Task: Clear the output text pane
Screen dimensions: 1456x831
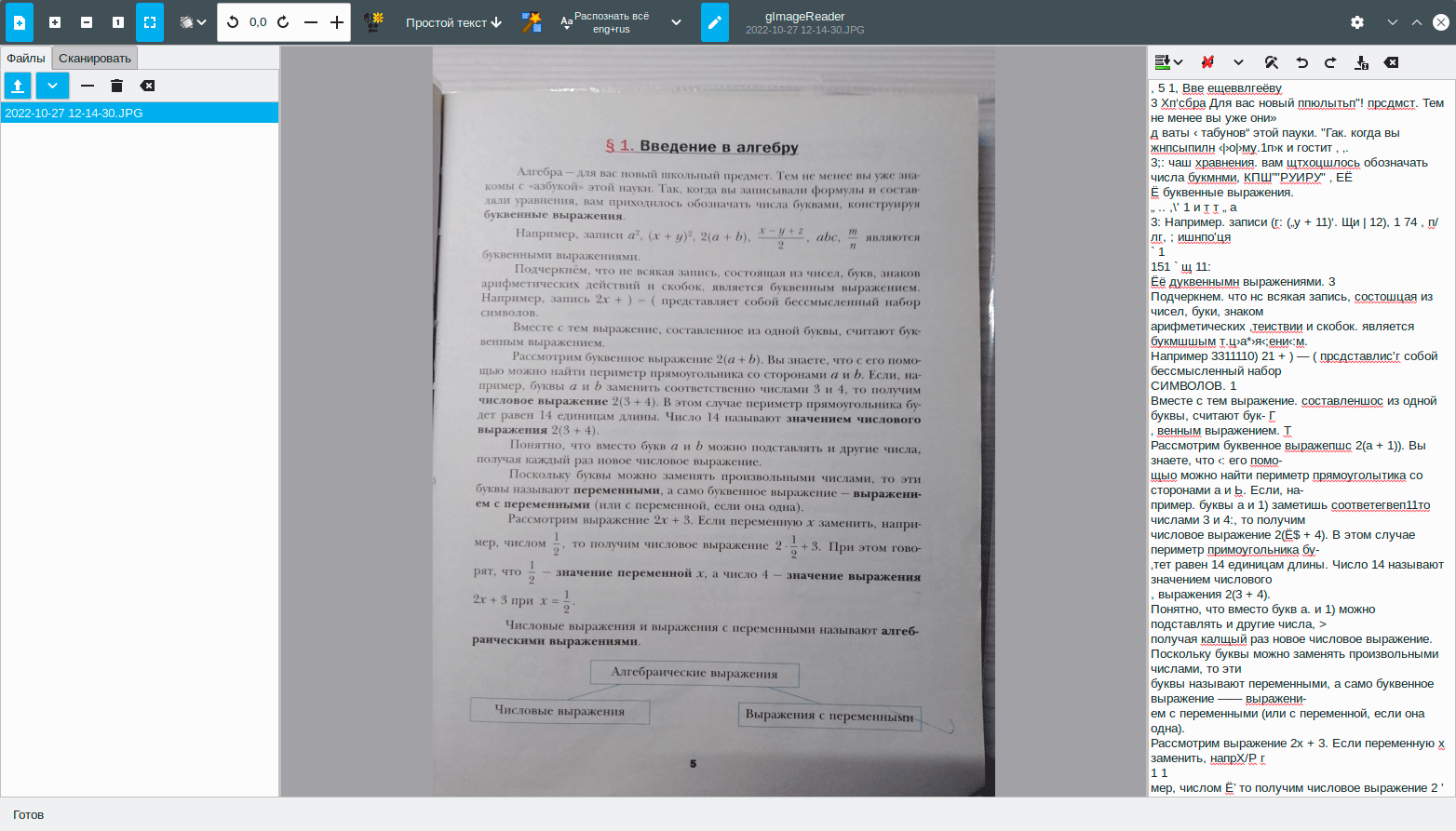Action: (1391, 62)
